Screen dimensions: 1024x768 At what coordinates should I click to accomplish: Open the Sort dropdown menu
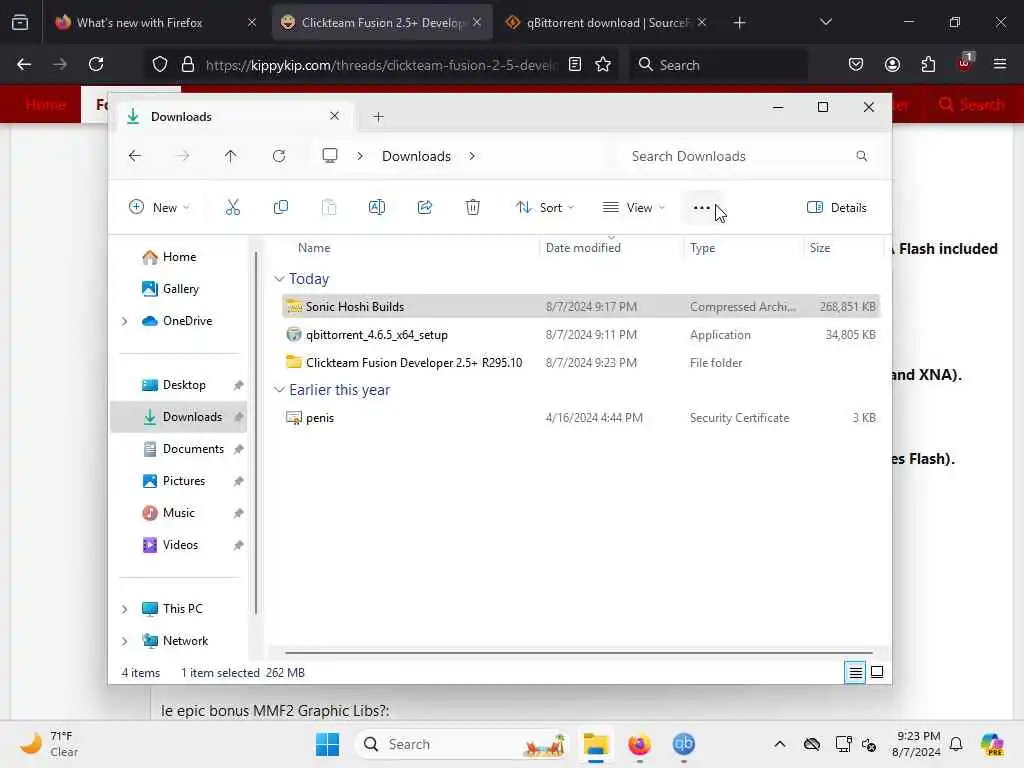[545, 208]
